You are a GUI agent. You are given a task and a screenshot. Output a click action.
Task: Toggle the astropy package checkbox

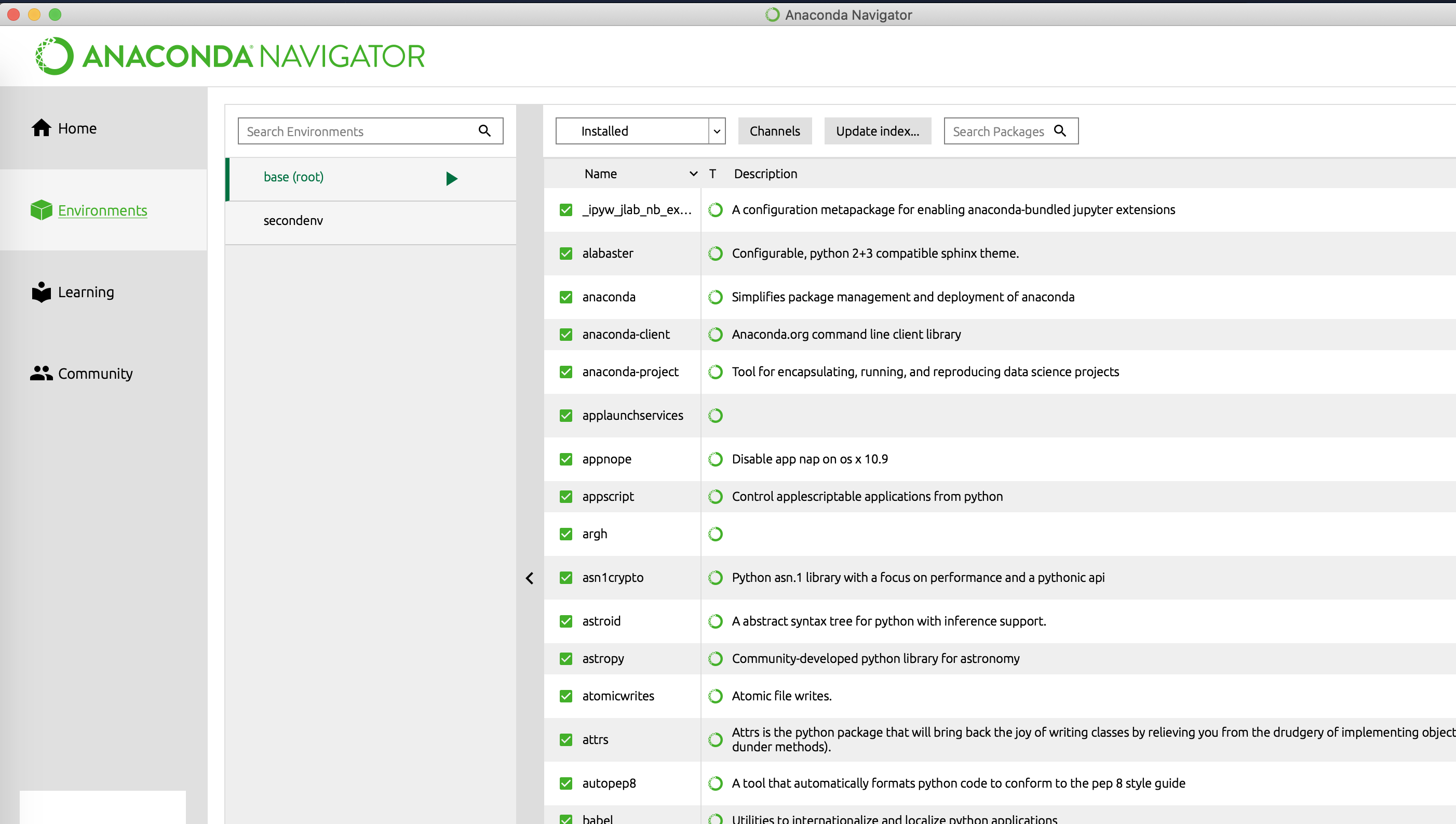(566, 658)
